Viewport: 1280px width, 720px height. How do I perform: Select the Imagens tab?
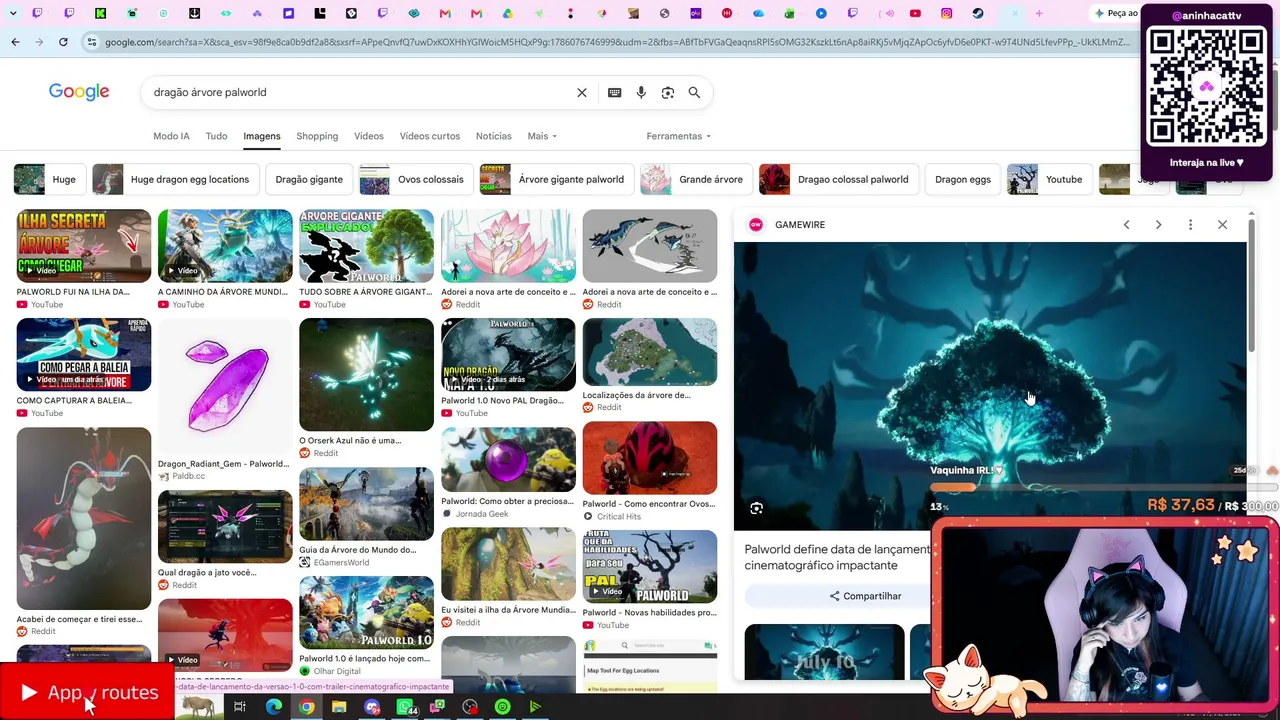point(262,136)
